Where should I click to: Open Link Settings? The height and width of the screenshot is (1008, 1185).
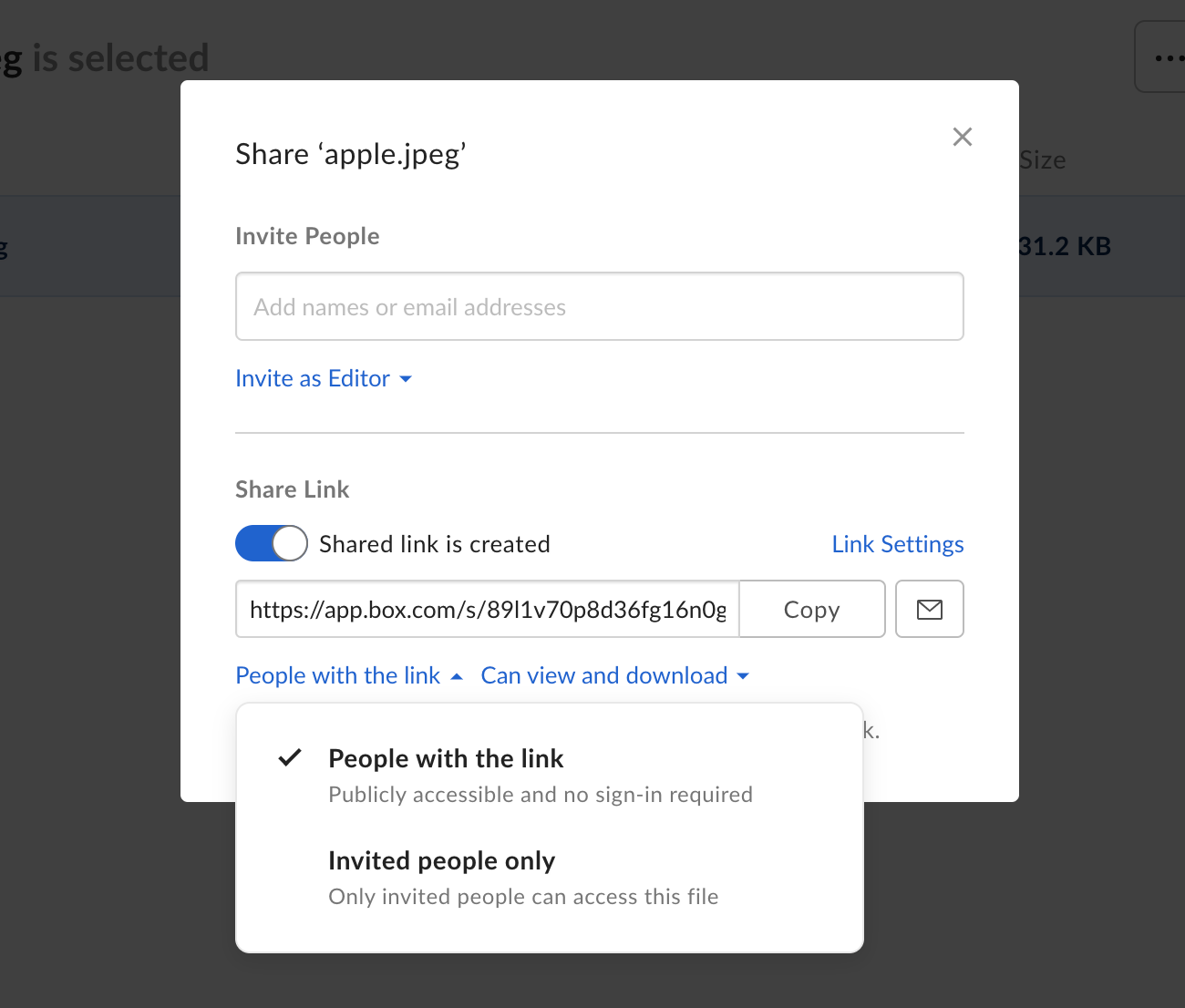coord(897,544)
